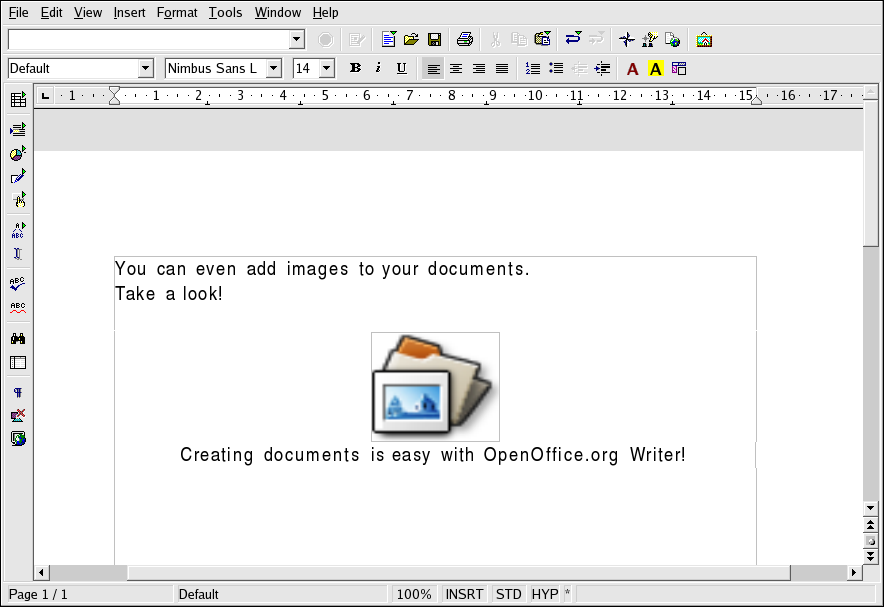Toggle bold formatting
Screen dimensions: 884x607
point(355,68)
